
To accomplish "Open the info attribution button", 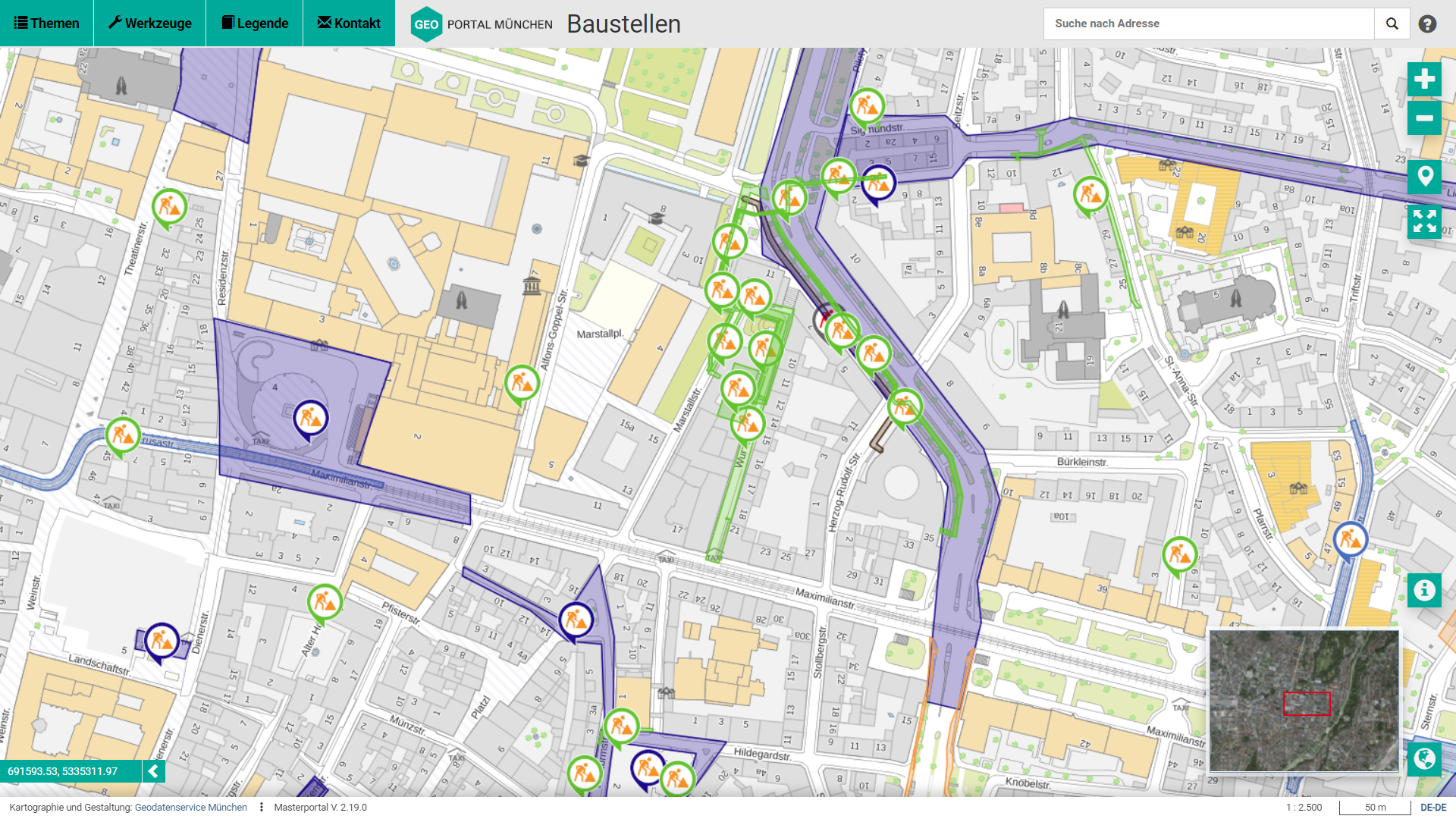I will pos(1424,590).
